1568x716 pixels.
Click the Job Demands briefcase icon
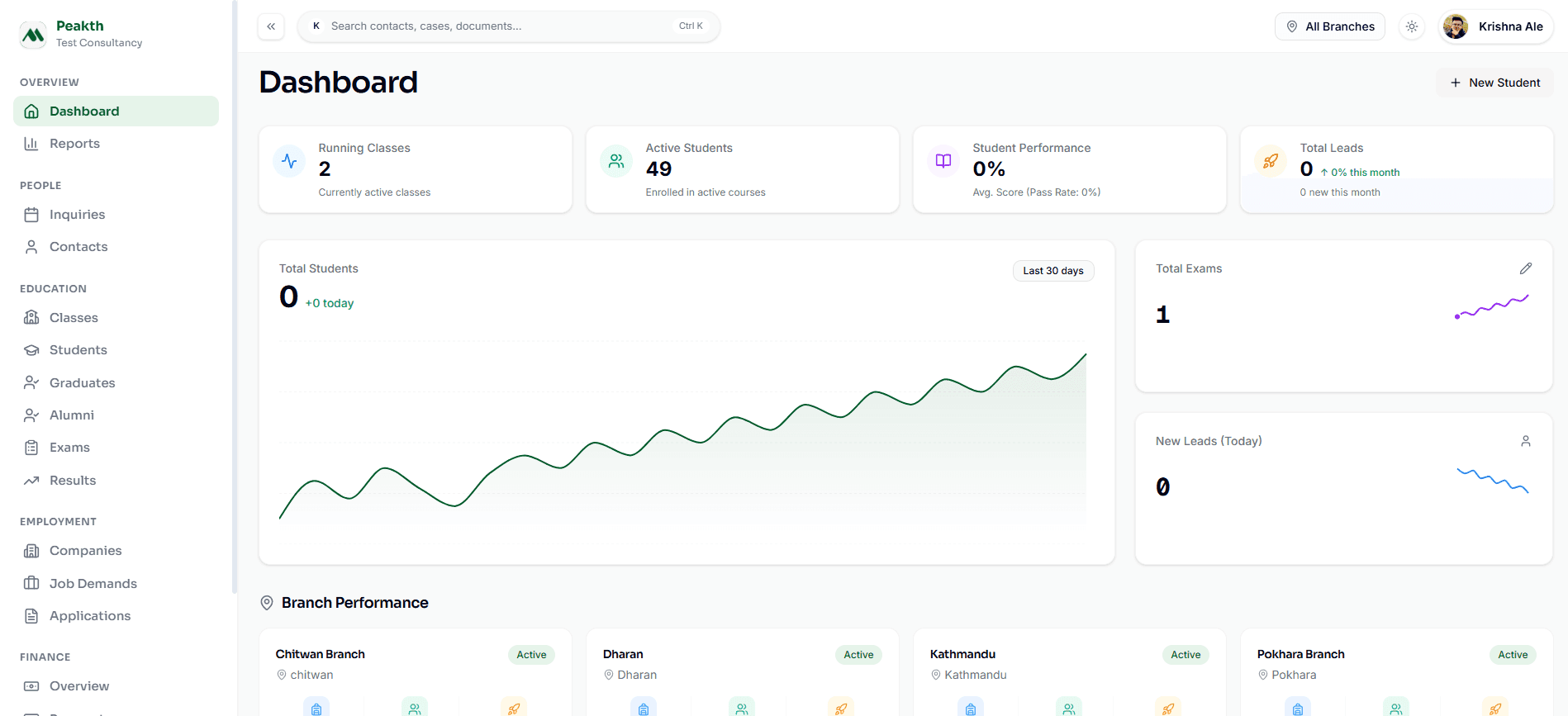pos(31,584)
